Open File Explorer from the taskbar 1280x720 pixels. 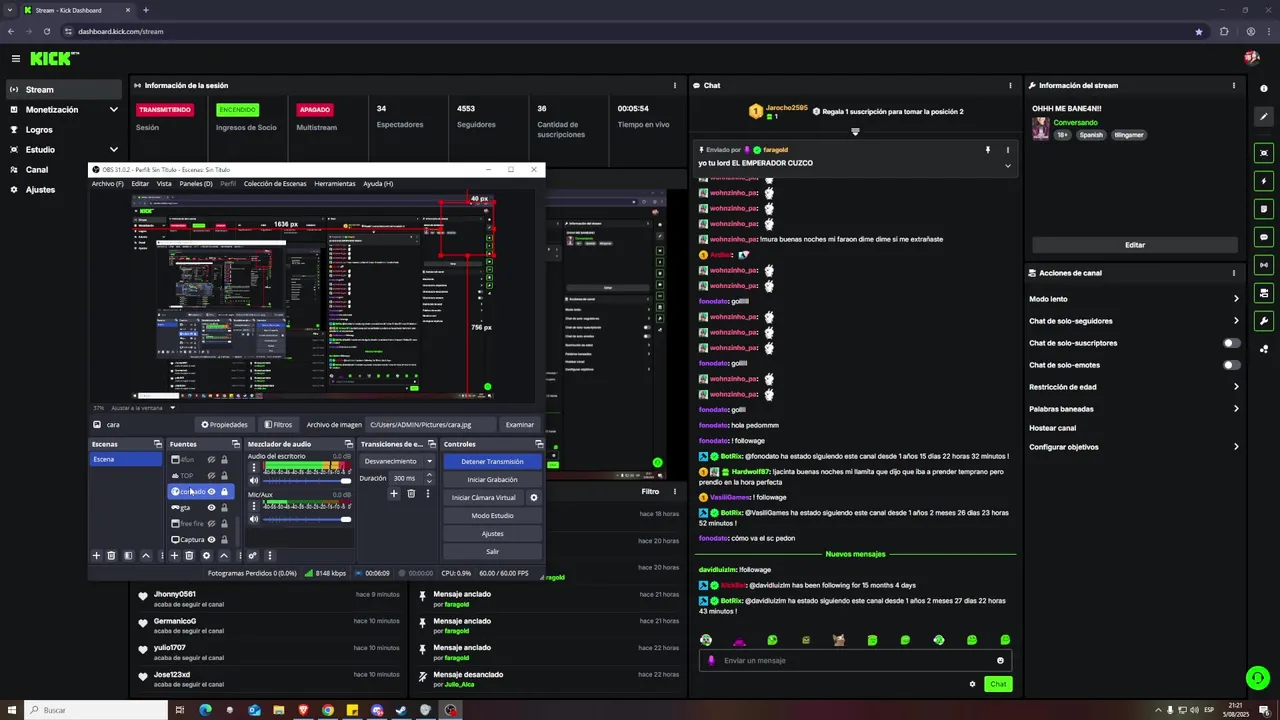[279, 710]
